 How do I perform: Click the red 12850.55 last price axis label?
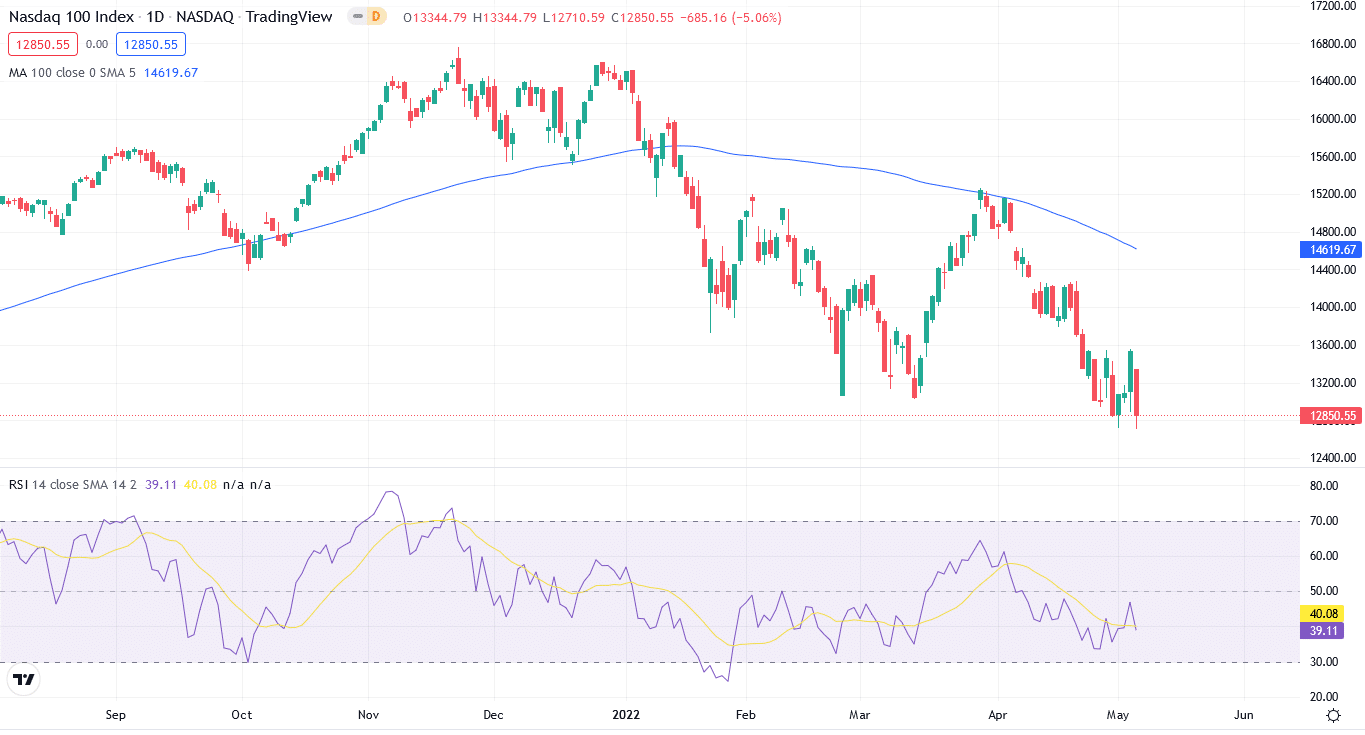tap(1329, 415)
